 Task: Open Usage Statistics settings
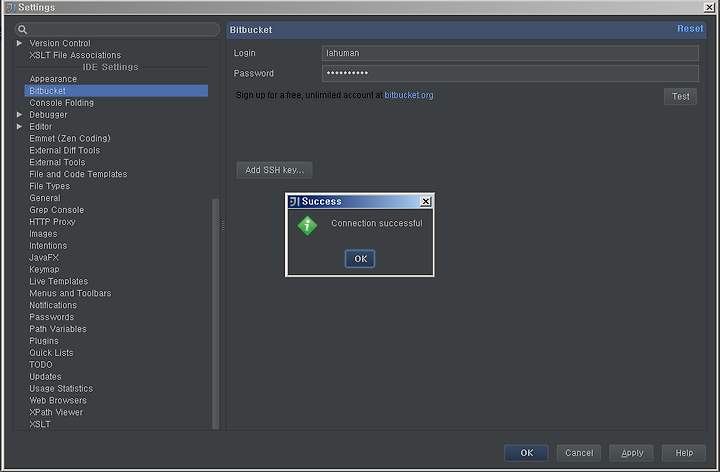61,389
